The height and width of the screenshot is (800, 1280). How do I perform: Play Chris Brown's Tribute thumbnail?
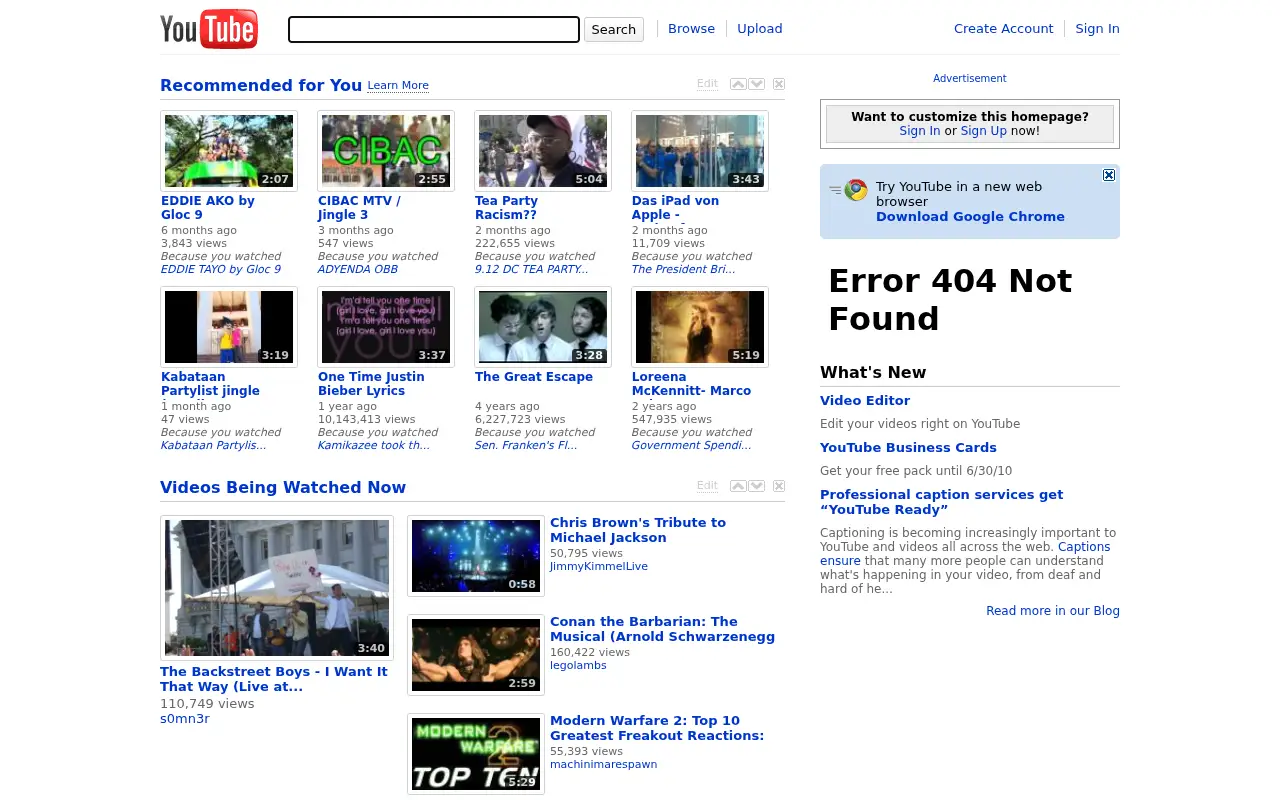tap(476, 556)
